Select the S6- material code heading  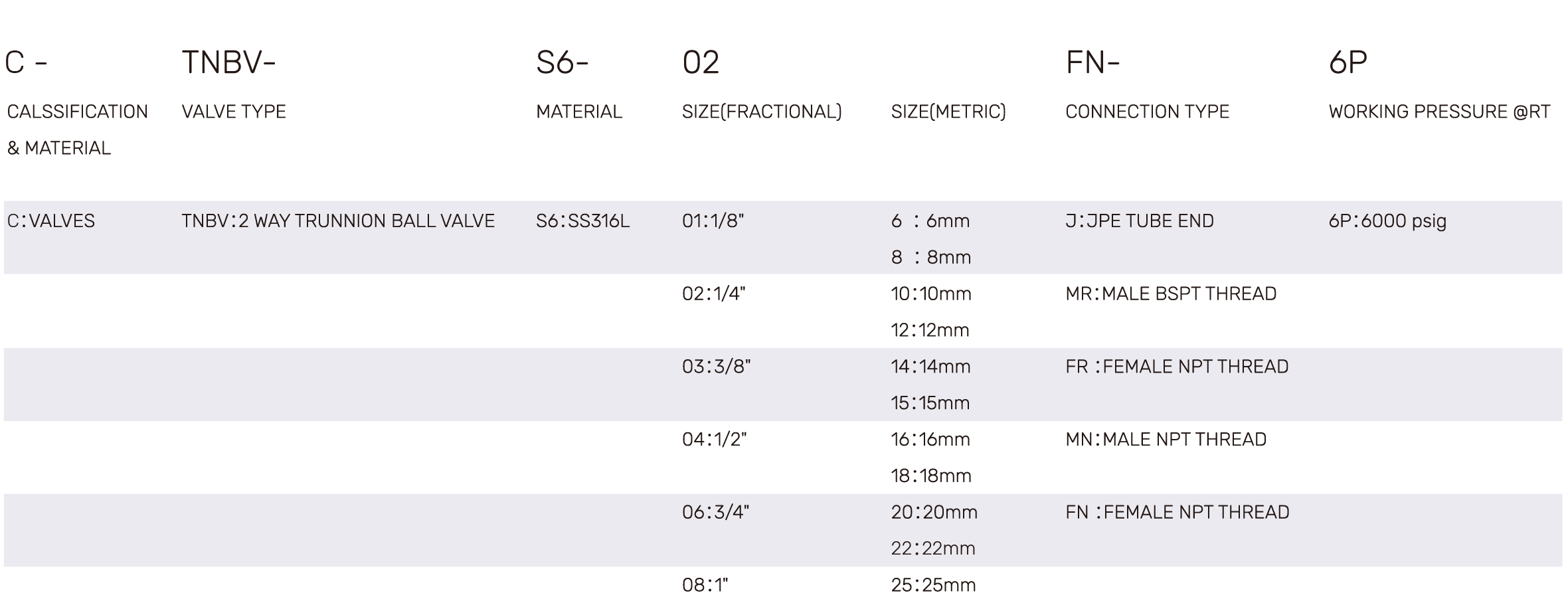point(563,62)
